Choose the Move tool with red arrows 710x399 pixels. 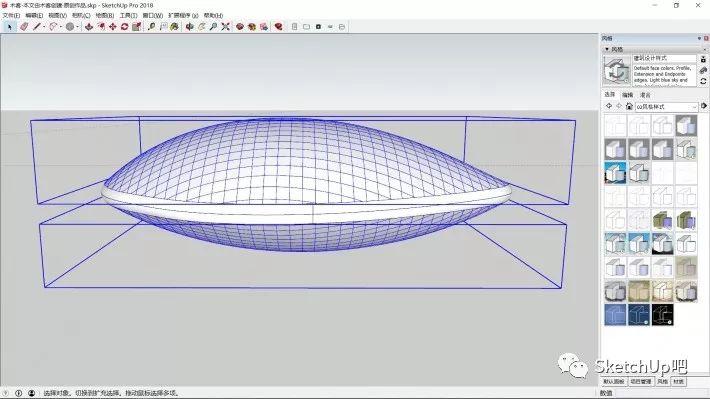113,27
